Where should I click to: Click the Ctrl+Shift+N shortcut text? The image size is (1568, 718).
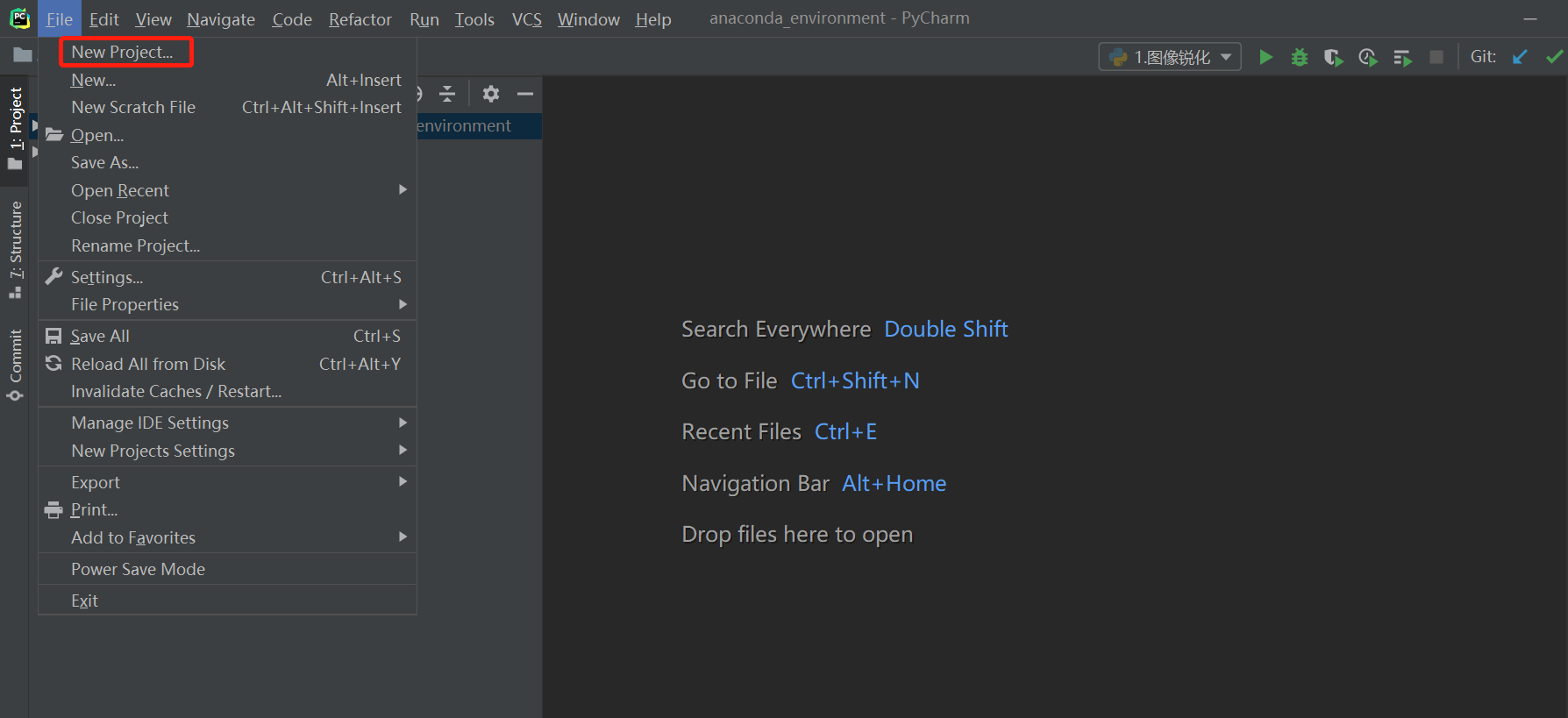coord(855,380)
